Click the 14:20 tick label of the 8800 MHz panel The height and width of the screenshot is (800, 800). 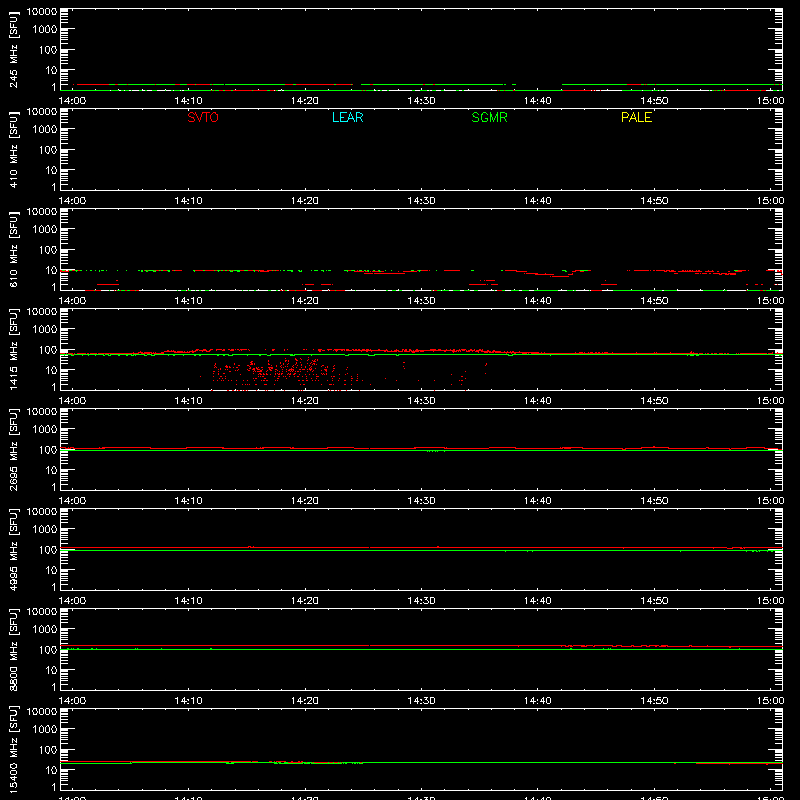coord(305,701)
